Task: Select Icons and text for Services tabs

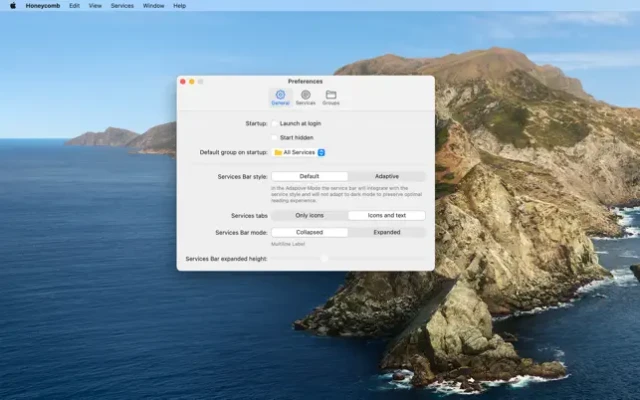Action: pyautogui.click(x=386, y=215)
